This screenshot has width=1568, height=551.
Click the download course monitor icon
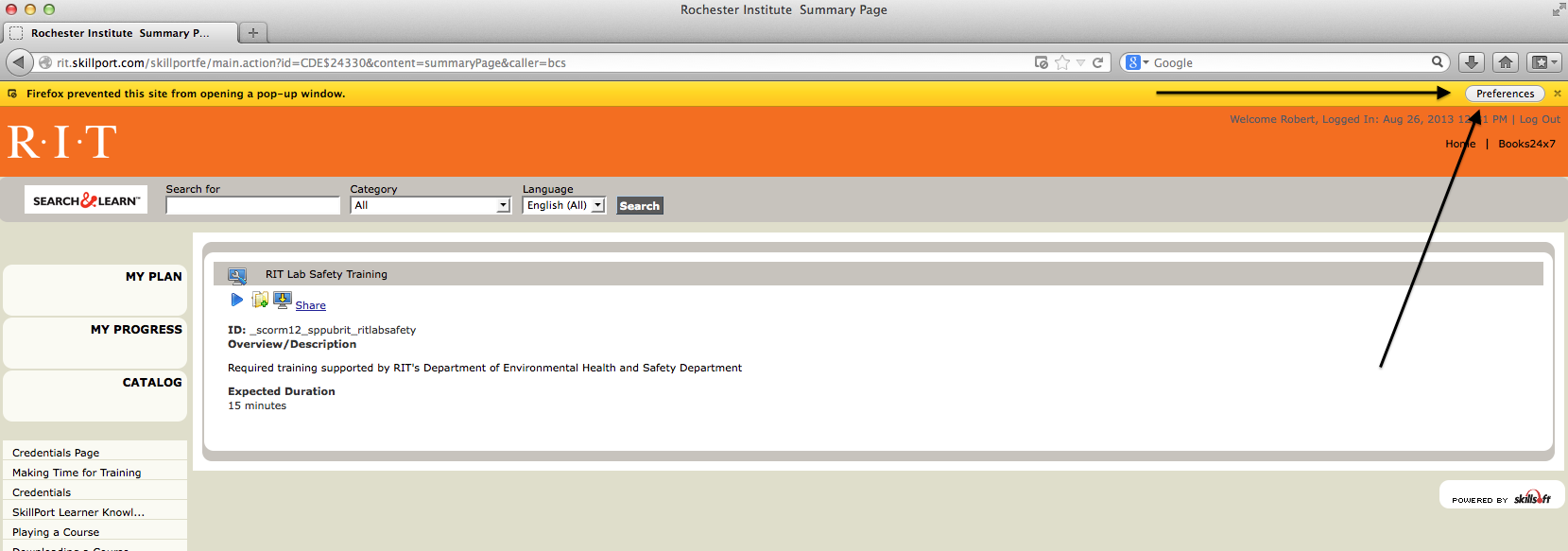click(x=282, y=301)
